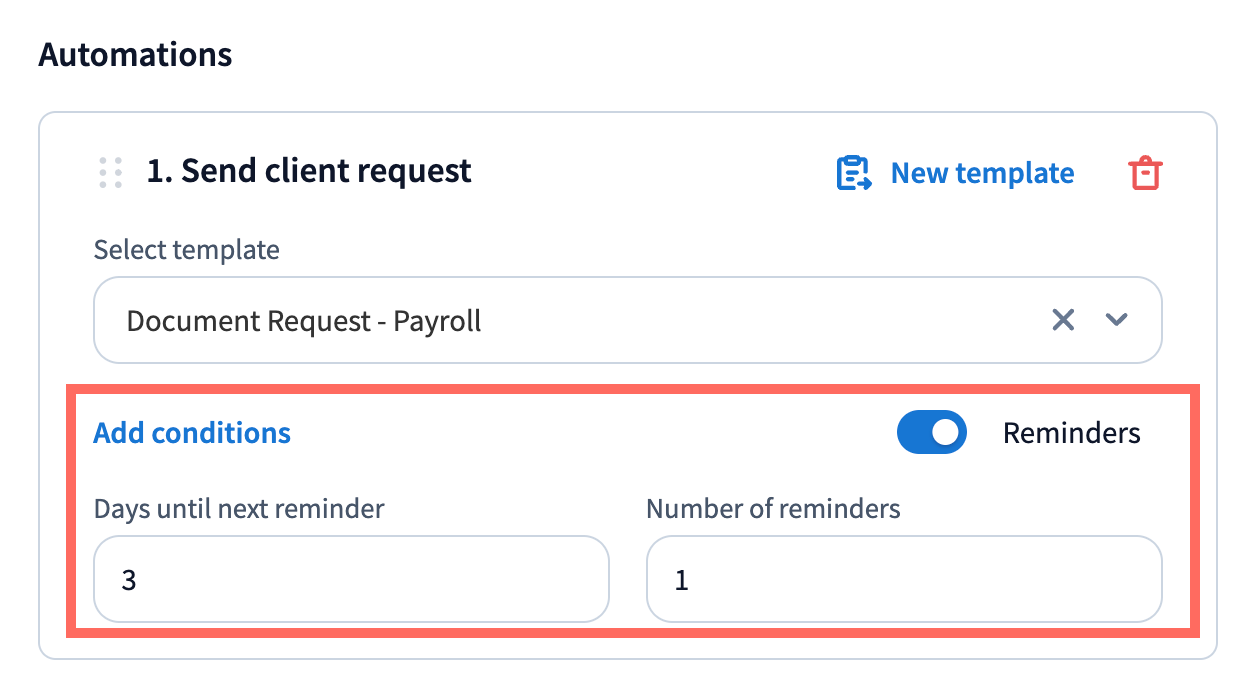Screen dimensions: 1260x694
Task: Select the "1. Send client request" title
Action: [x=309, y=171]
